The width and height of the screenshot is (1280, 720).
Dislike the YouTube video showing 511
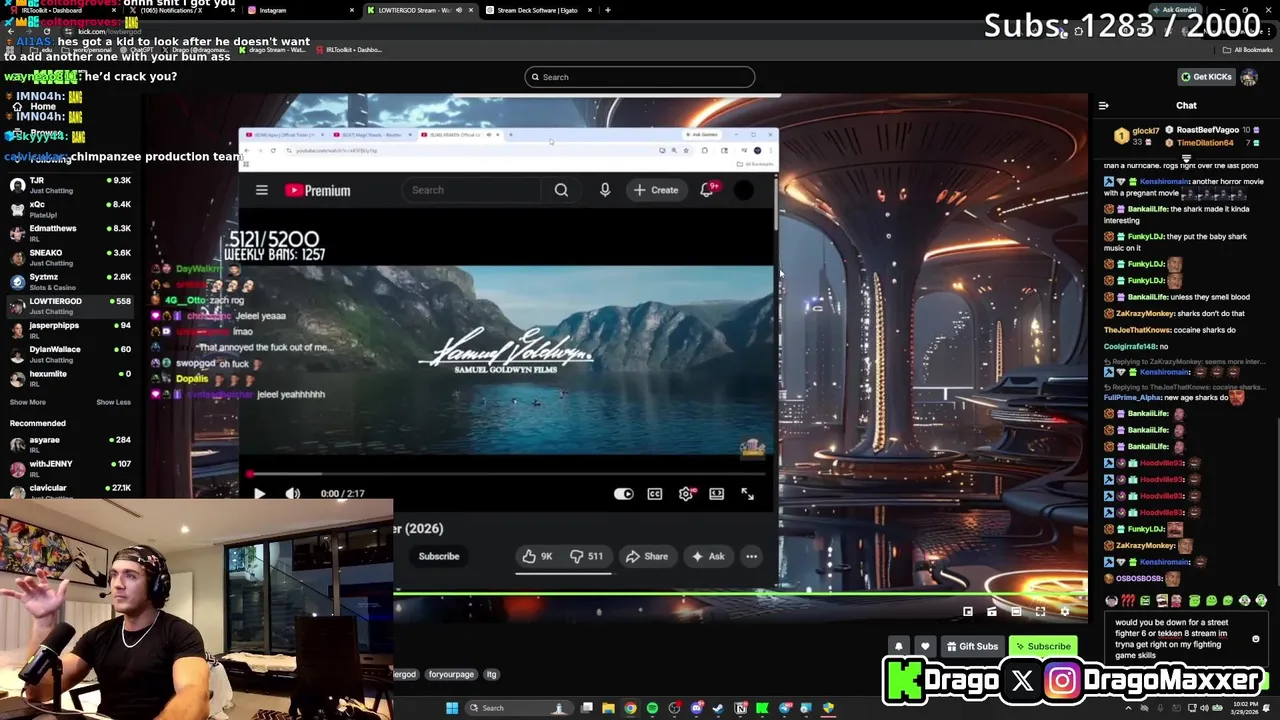[587, 556]
